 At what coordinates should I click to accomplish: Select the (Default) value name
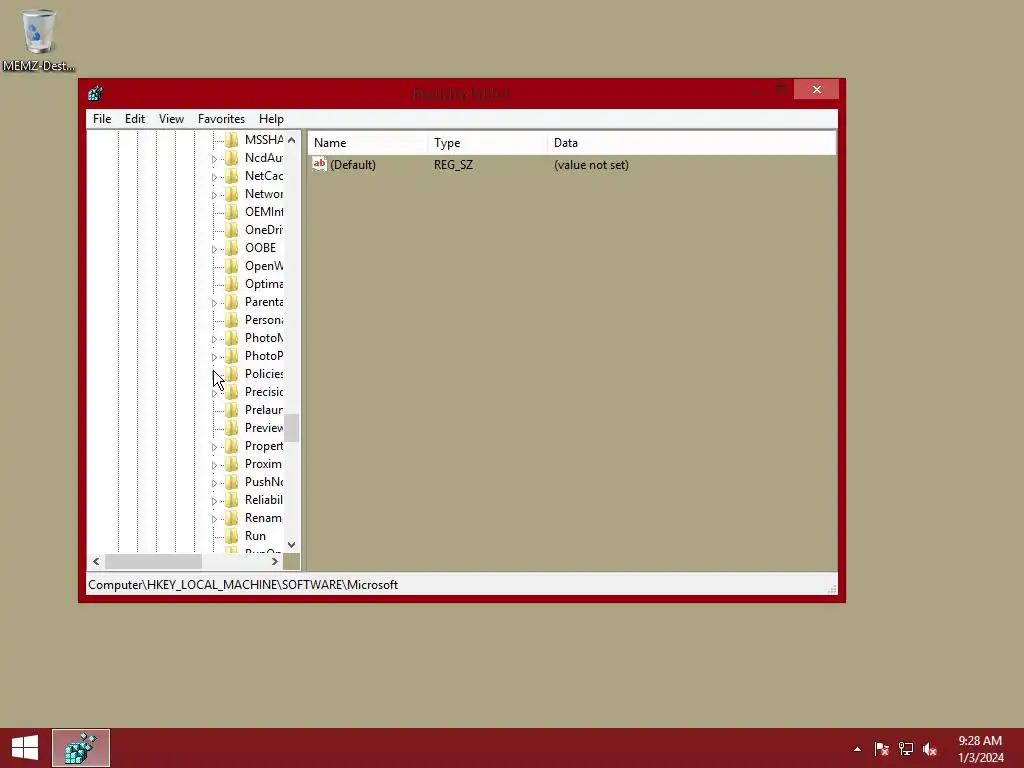click(x=353, y=165)
